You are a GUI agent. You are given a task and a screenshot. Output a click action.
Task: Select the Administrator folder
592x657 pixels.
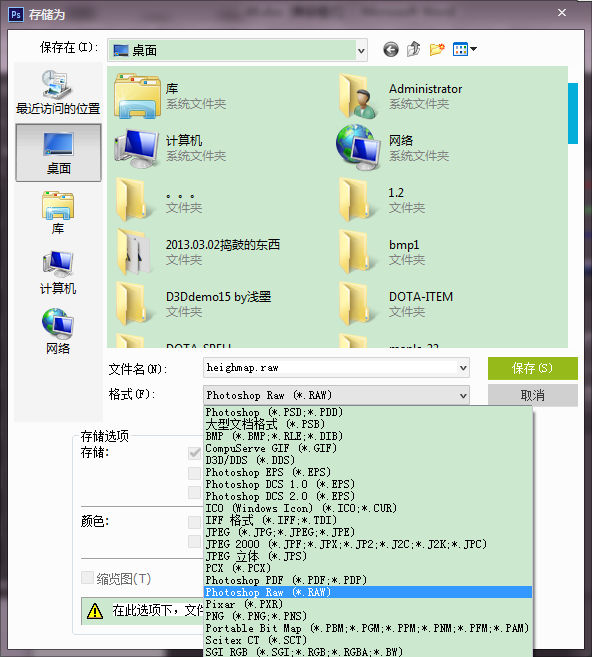pos(400,96)
